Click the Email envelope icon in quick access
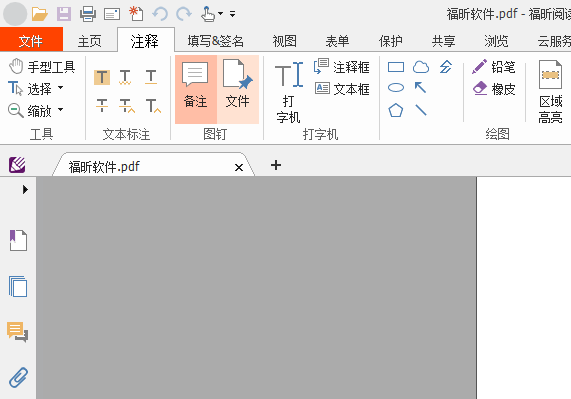 pos(112,14)
